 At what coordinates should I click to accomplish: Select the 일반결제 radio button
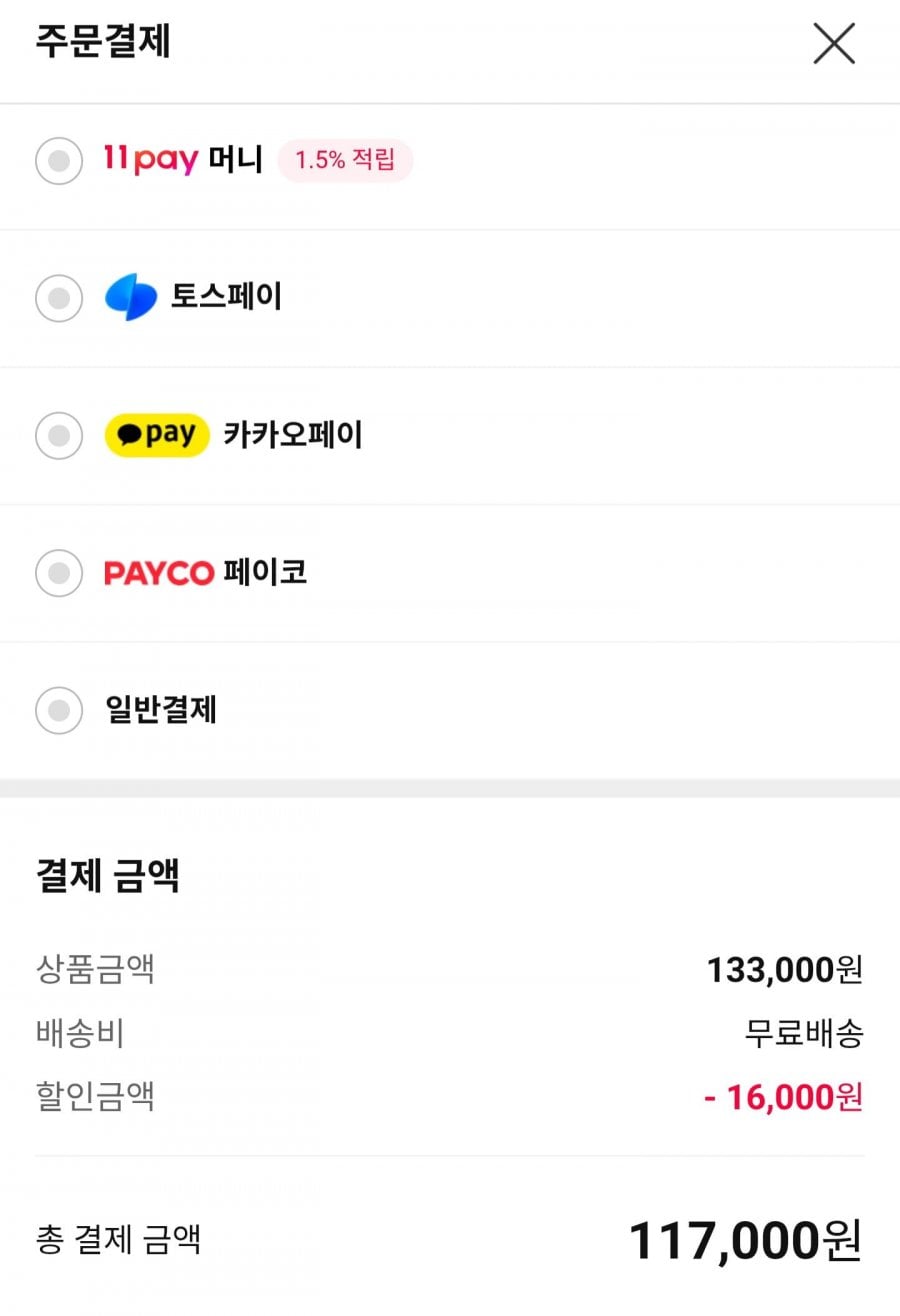pyautogui.click(x=59, y=711)
